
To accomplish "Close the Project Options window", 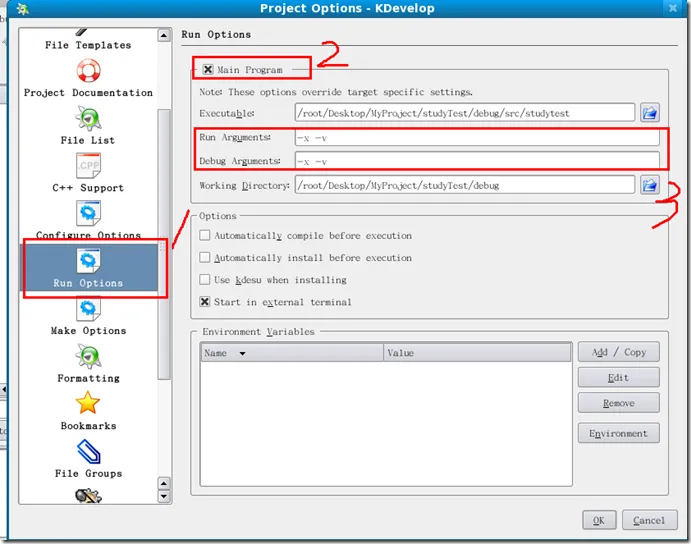I will tap(672, 8).
